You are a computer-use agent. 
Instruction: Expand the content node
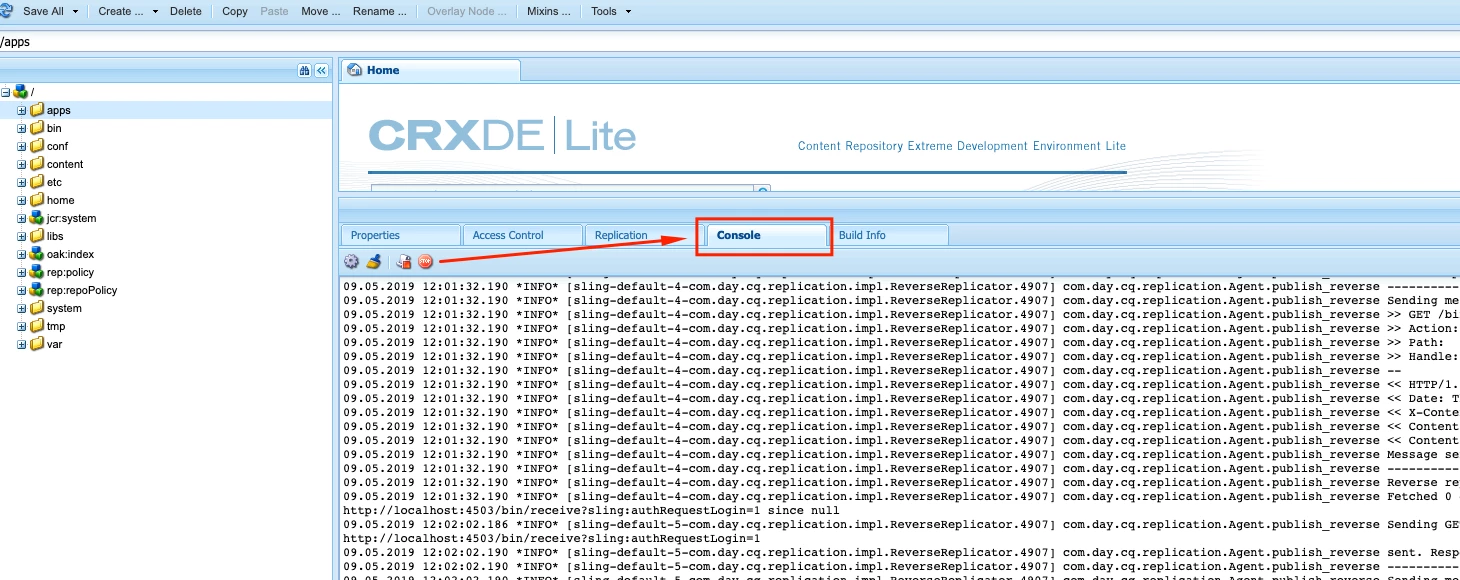(x=22, y=164)
